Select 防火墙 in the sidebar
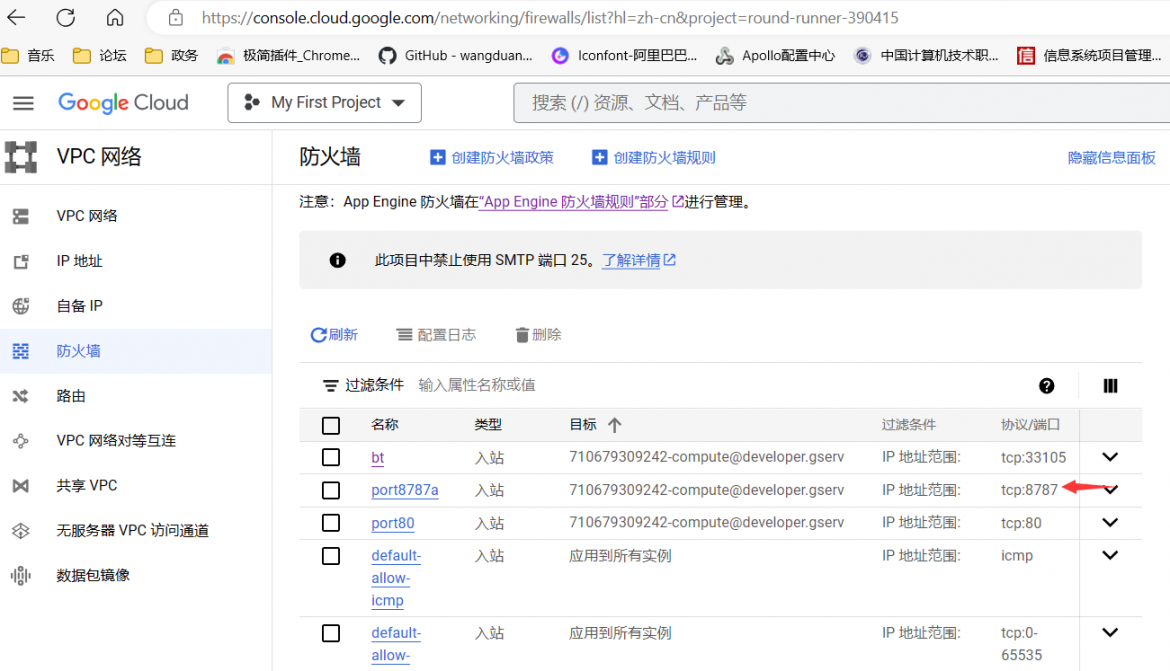Image resolution: width=1170 pixels, height=671 pixels. pos(78,351)
